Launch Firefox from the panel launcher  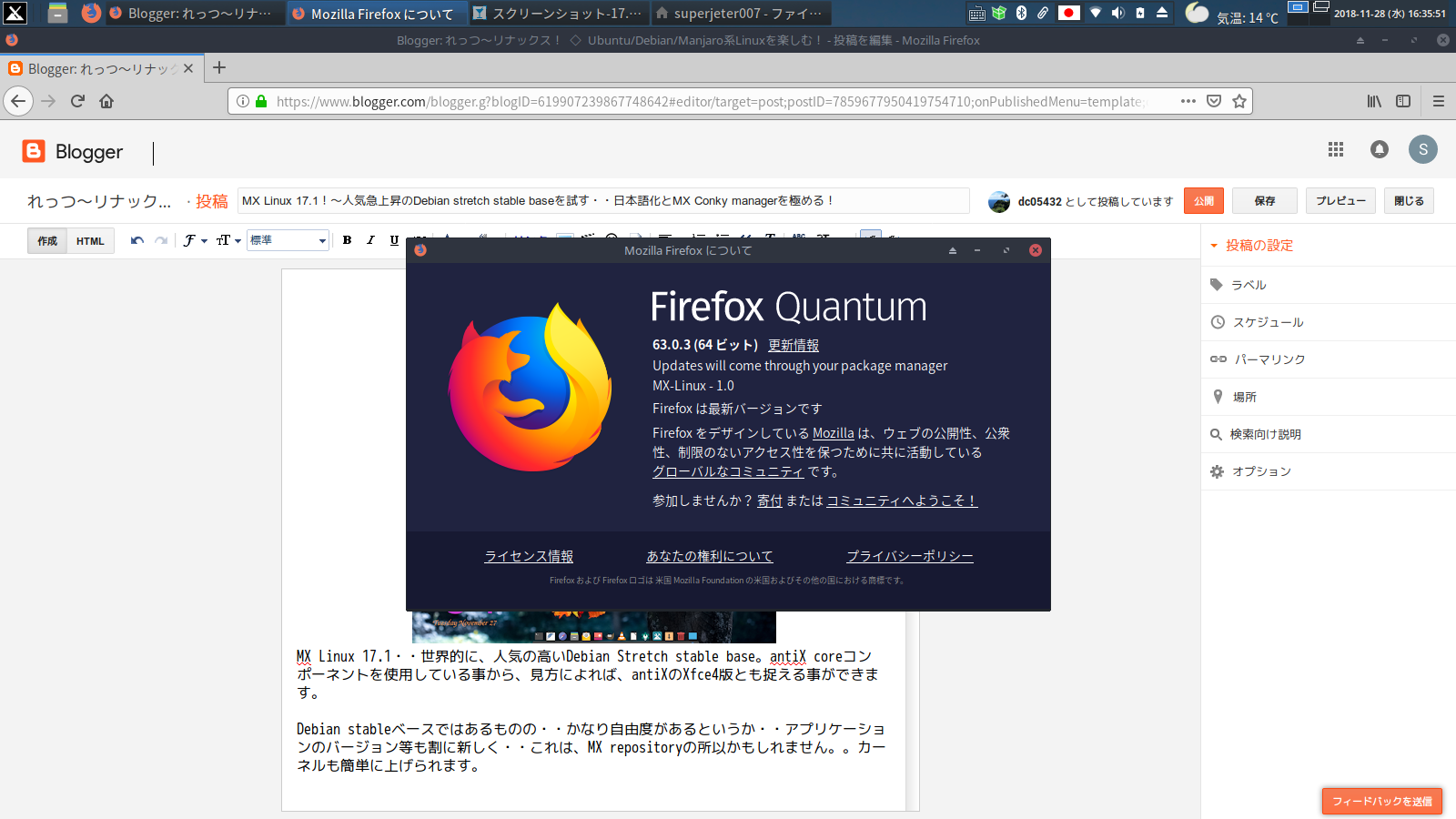[91, 13]
